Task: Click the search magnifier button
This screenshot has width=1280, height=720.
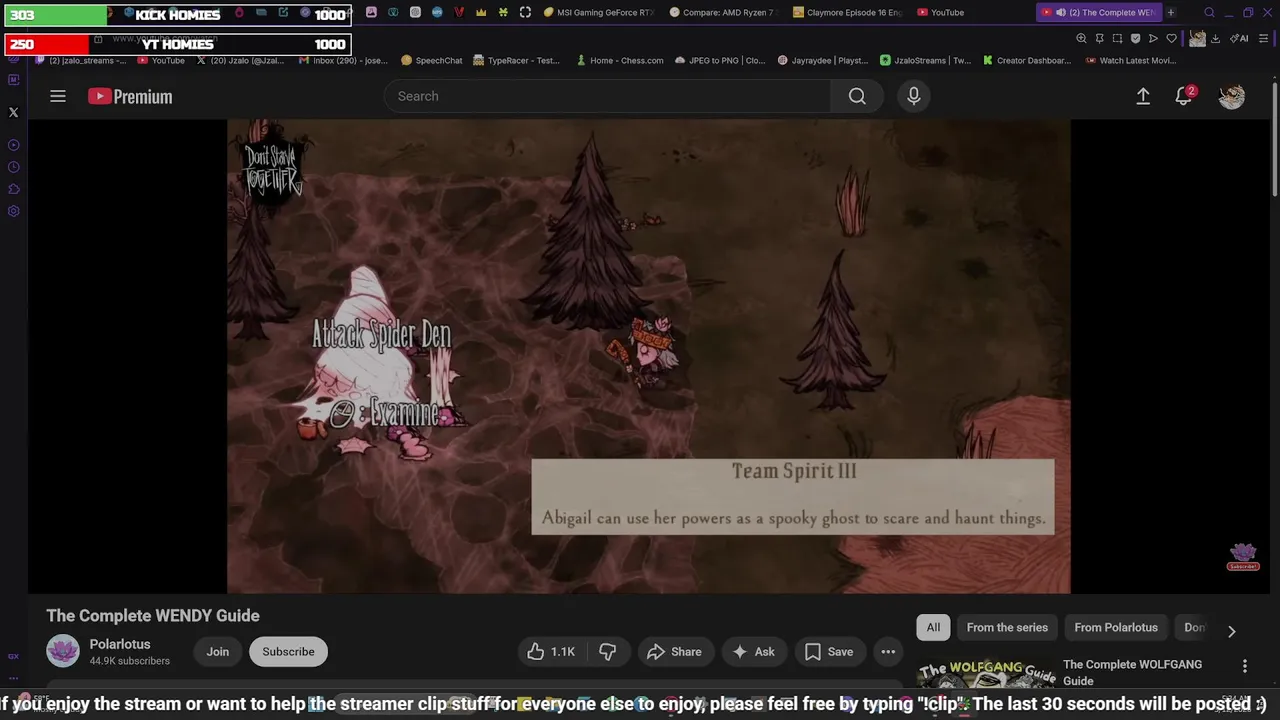Action: pyautogui.click(x=857, y=96)
